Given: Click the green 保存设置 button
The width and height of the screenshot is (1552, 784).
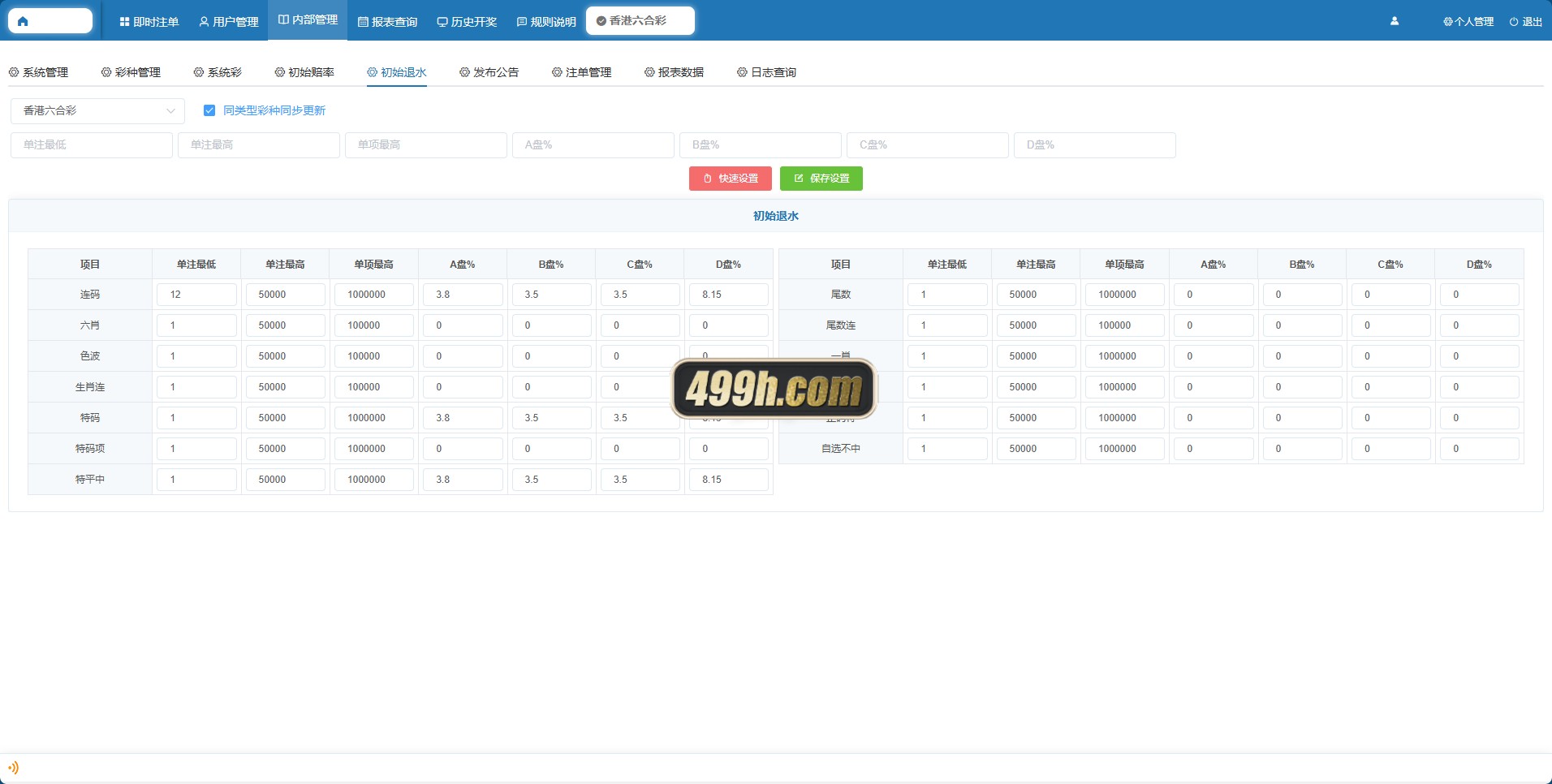Looking at the screenshot, I should 821,179.
